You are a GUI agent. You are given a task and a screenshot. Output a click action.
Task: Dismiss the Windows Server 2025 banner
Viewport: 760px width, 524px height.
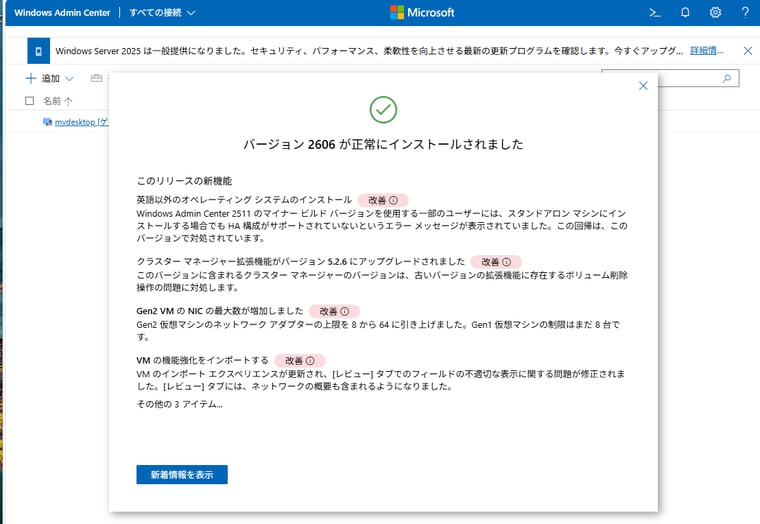[x=748, y=51]
